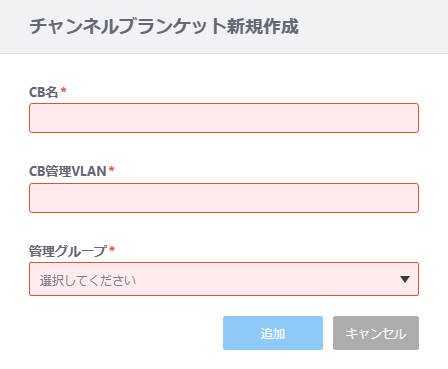Click the red asterisk beside CB名

coord(63,90)
